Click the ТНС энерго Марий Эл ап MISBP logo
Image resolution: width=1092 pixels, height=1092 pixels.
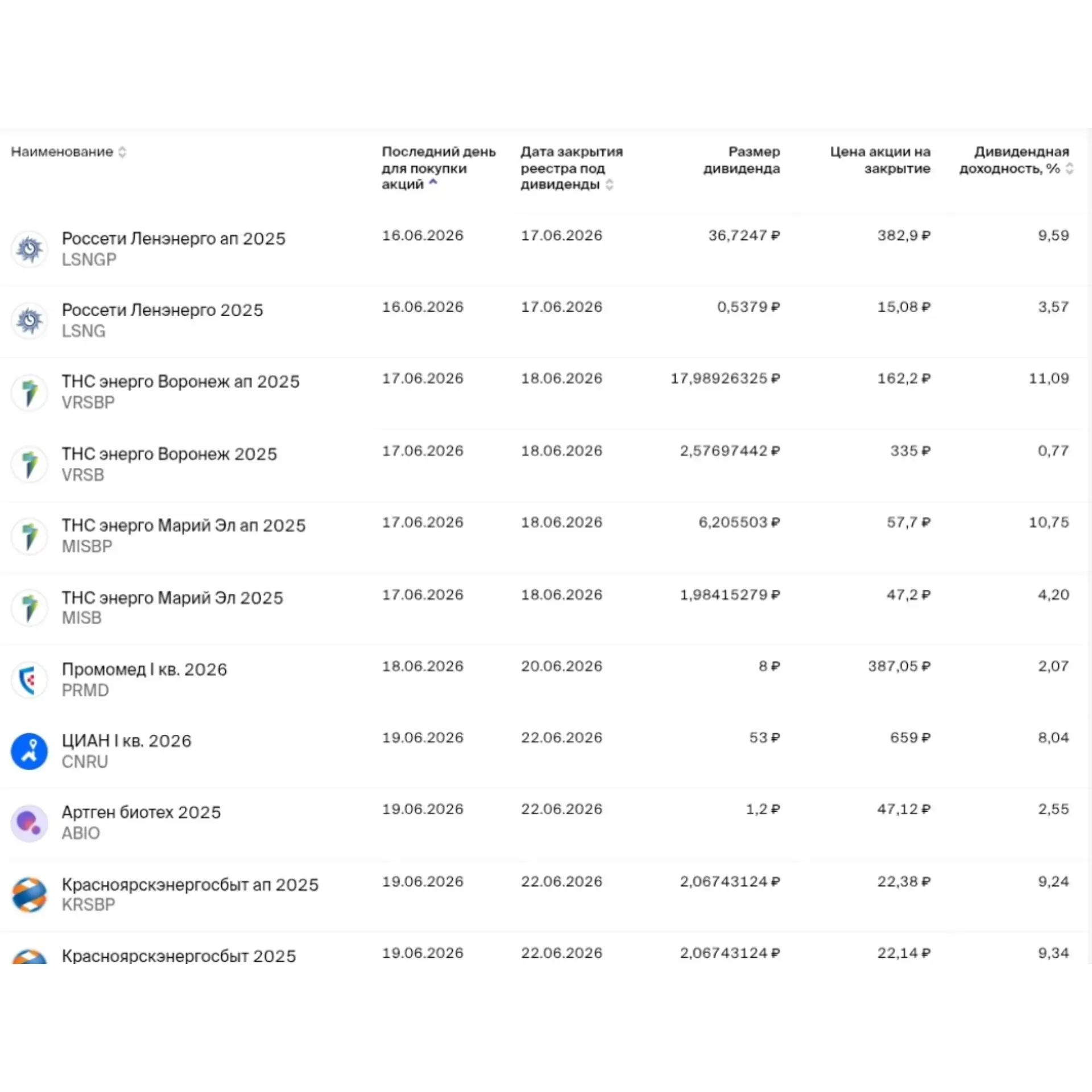[29, 536]
